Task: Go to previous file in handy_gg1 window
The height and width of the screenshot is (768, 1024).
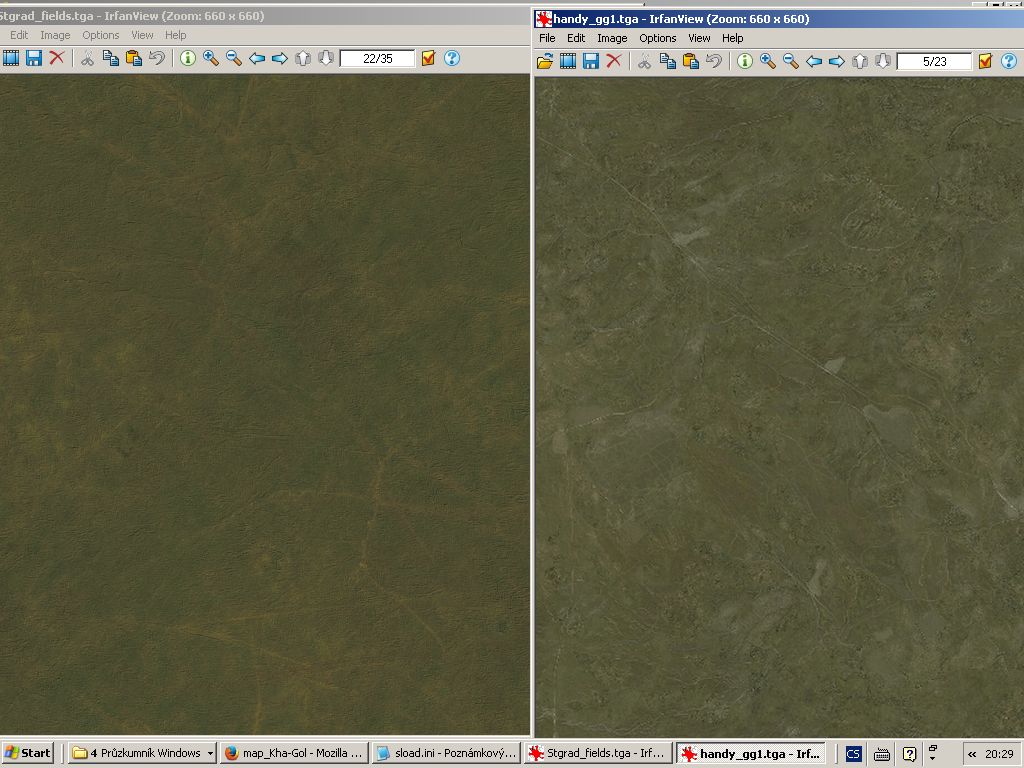Action: click(x=814, y=61)
